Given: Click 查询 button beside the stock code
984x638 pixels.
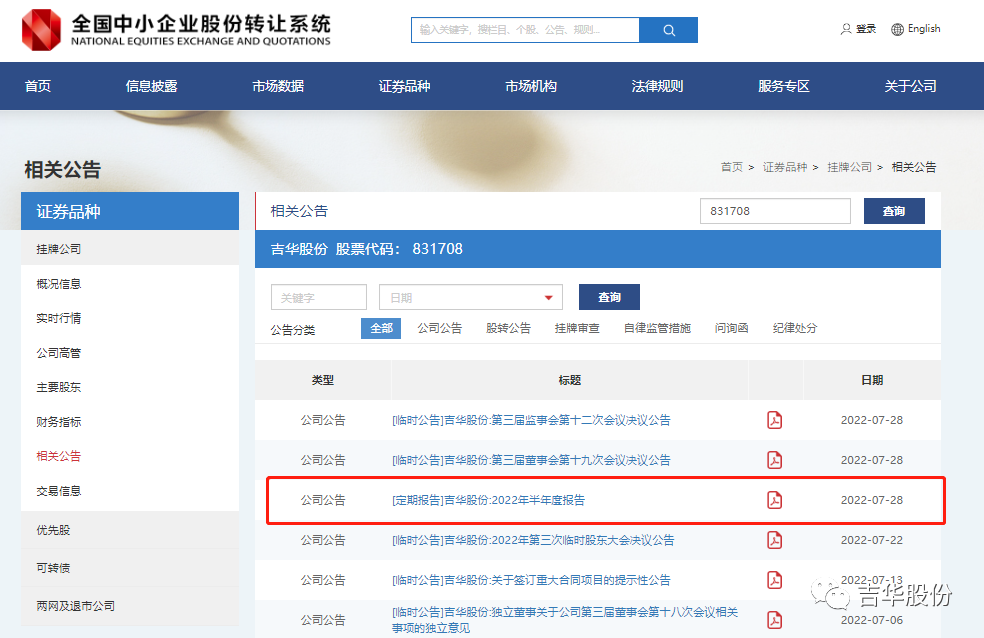Looking at the screenshot, I should click(x=894, y=211).
